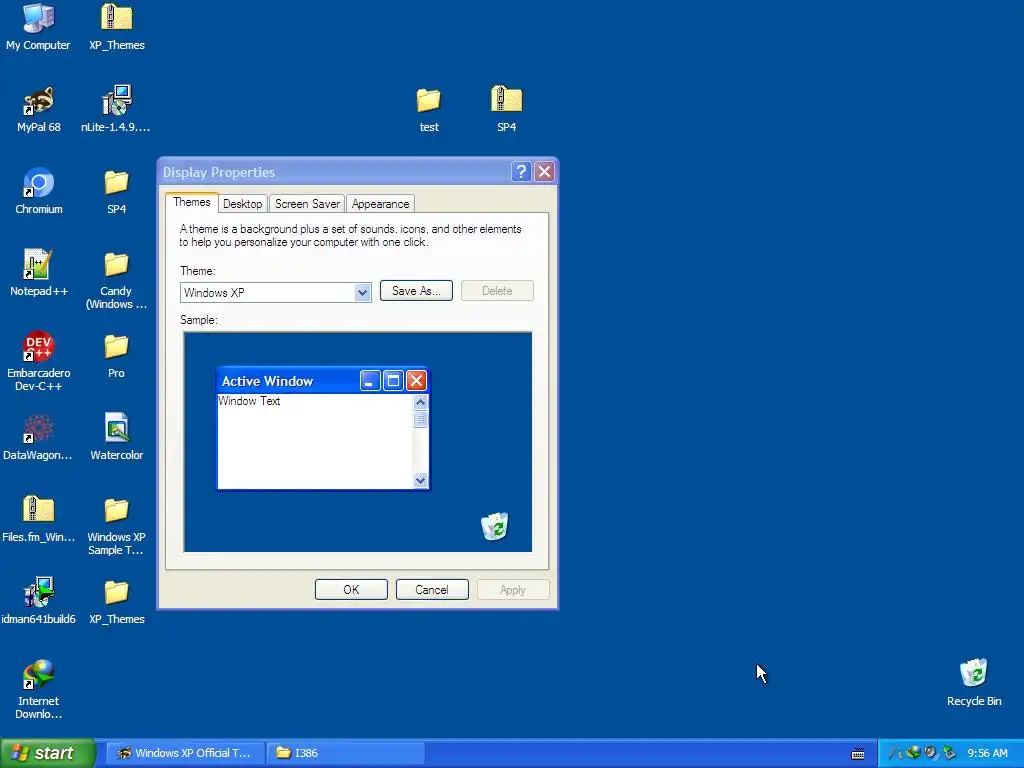Click the speaker volume tray icon
The image size is (1024, 768).
click(x=931, y=753)
